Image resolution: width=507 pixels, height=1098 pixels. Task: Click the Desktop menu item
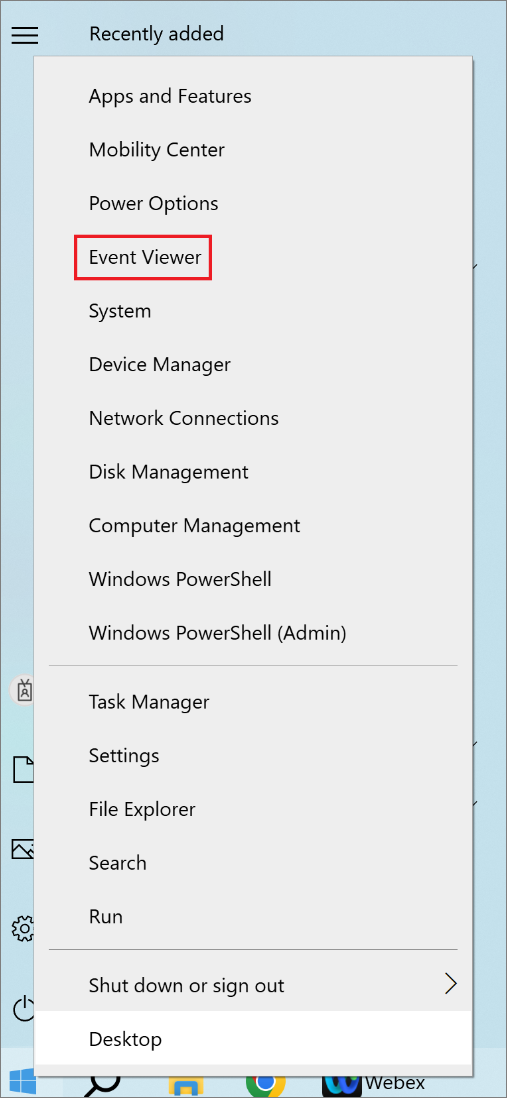point(253,1038)
